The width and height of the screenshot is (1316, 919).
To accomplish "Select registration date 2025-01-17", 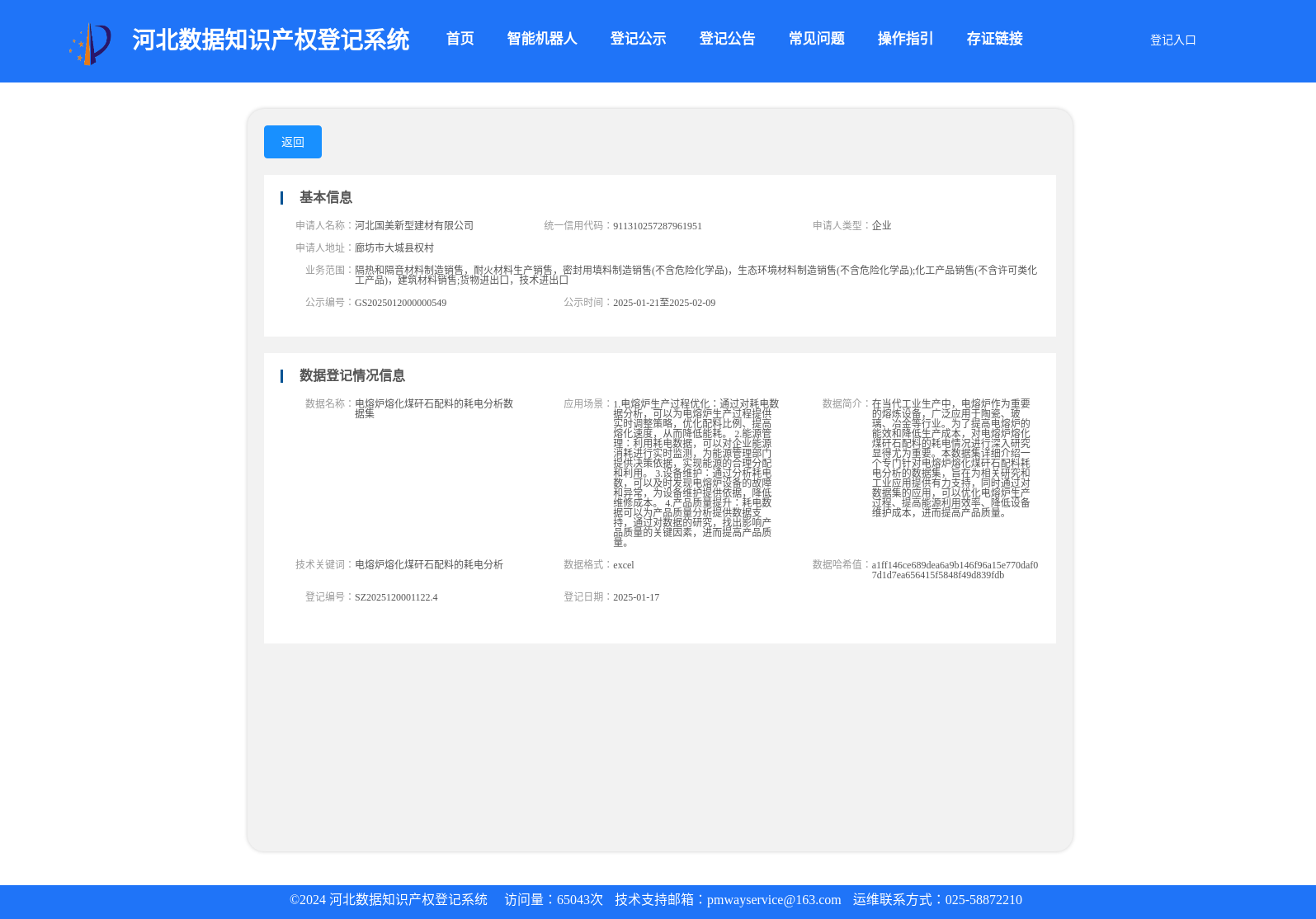I will pyautogui.click(x=636, y=597).
